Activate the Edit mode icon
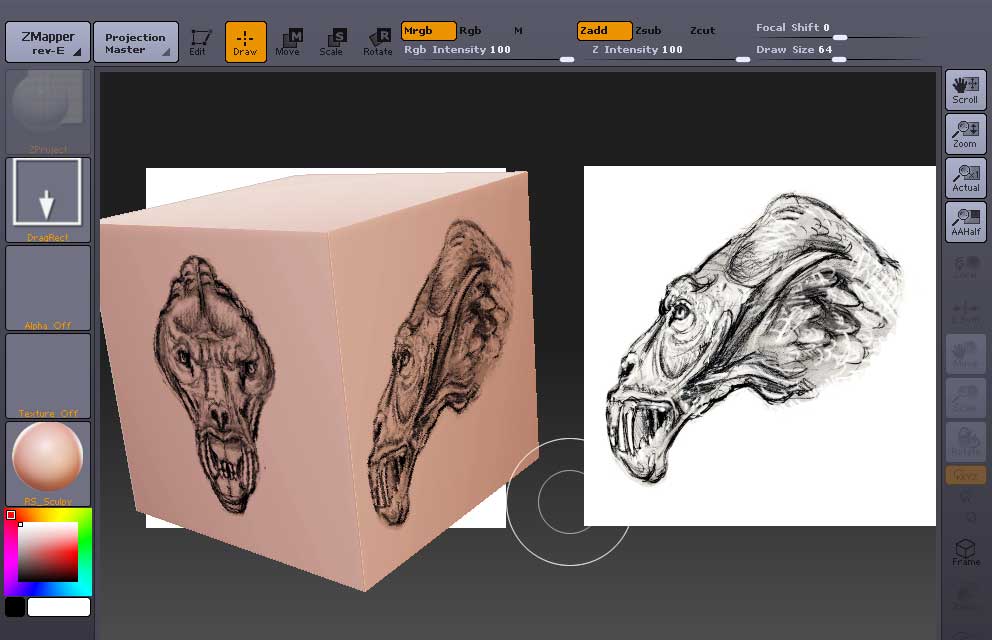The width and height of the screenshot is (992, 640). tap(200, 42)
